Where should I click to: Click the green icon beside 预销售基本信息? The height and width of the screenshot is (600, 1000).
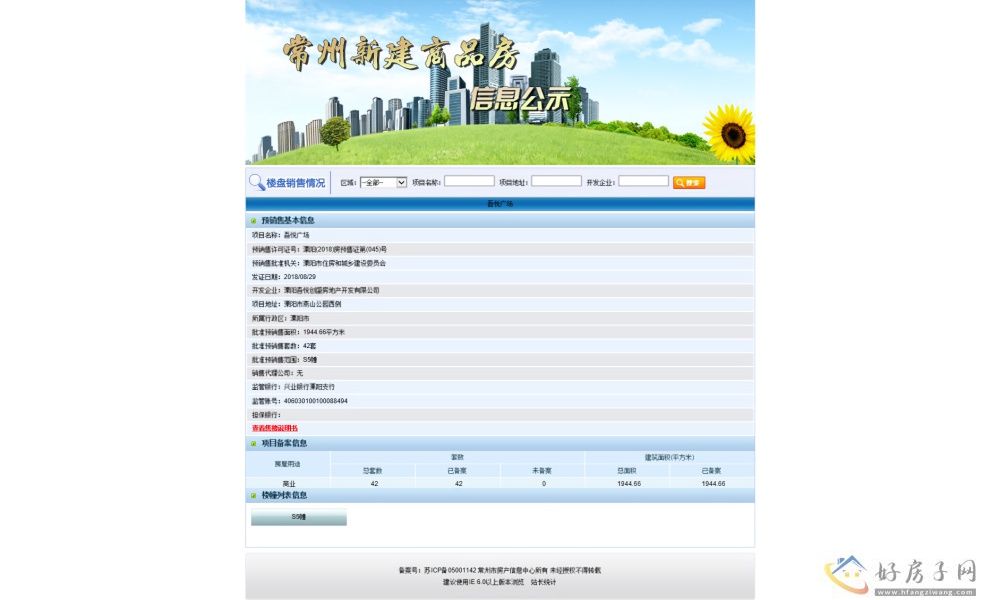(x=254, y=221)
